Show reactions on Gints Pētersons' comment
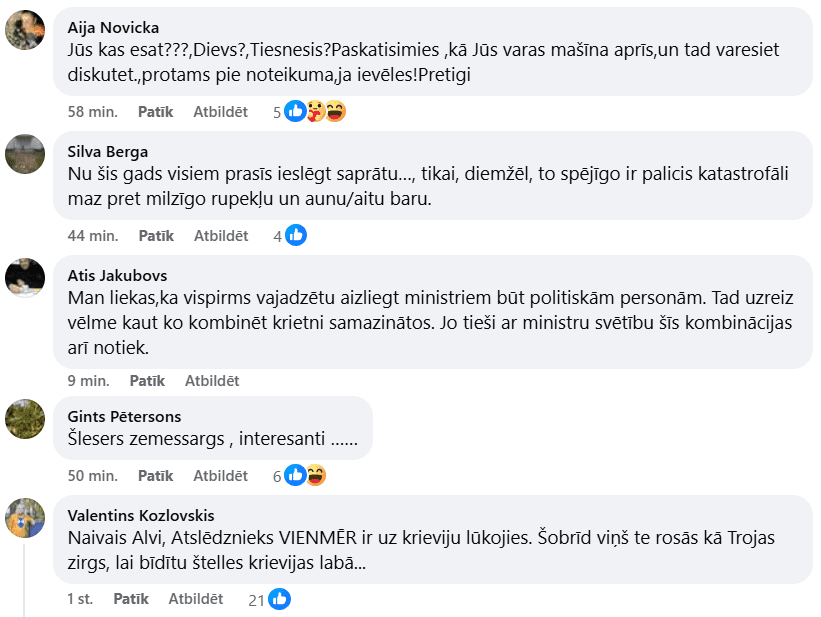Image resolution: width=821 pixels, height=617 pixels. (x=305, y=476)
